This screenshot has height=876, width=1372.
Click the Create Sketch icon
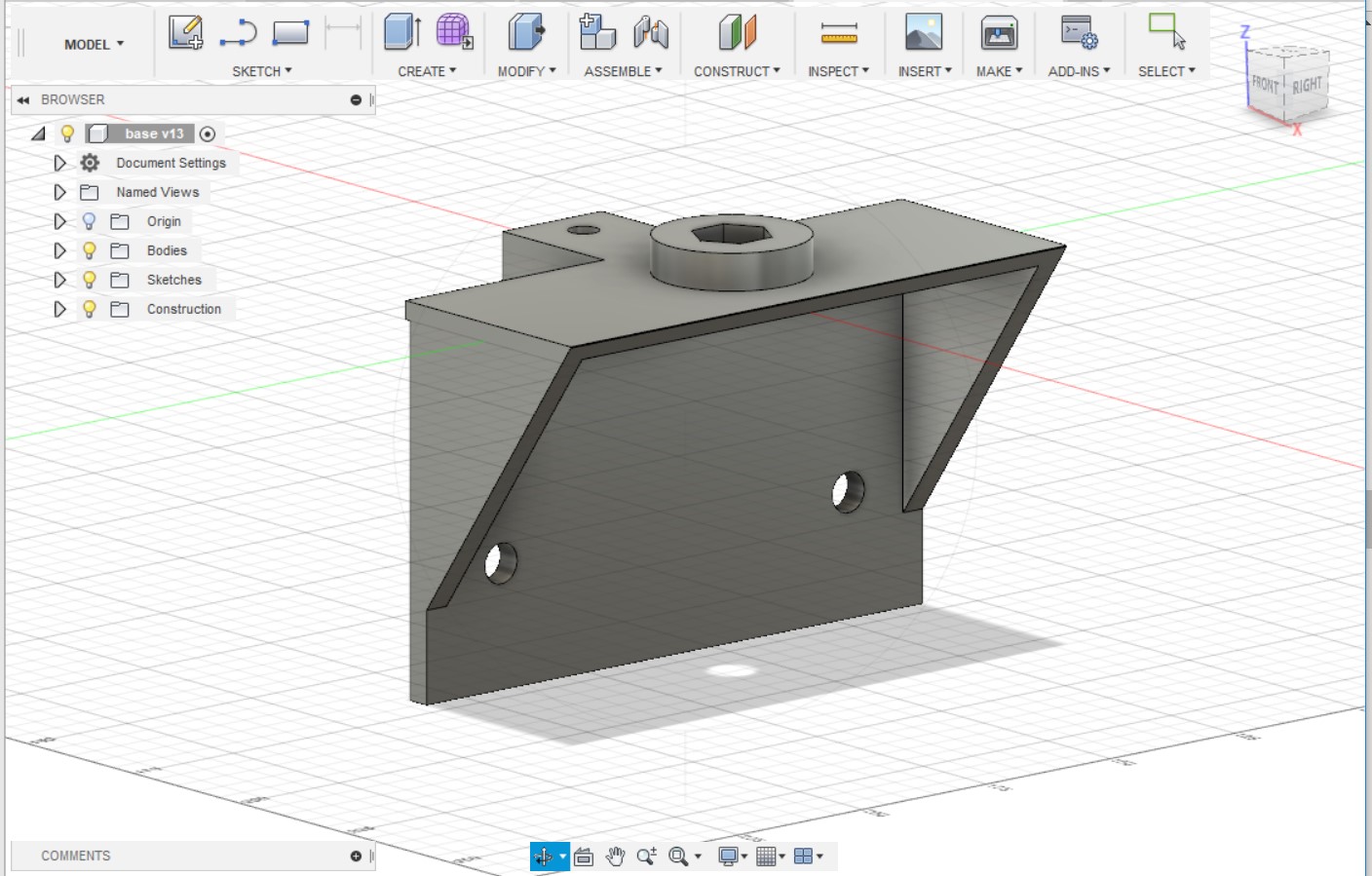click(185, 32)
